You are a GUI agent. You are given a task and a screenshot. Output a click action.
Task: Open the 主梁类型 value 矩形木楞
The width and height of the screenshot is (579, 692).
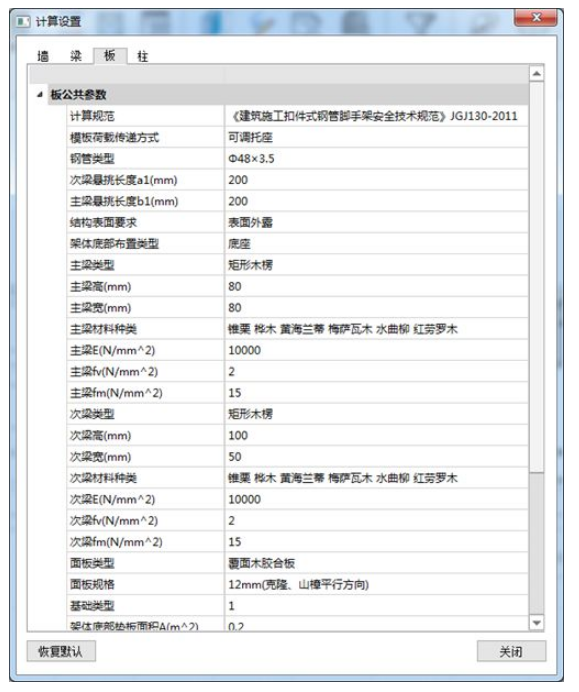point(376,265)
